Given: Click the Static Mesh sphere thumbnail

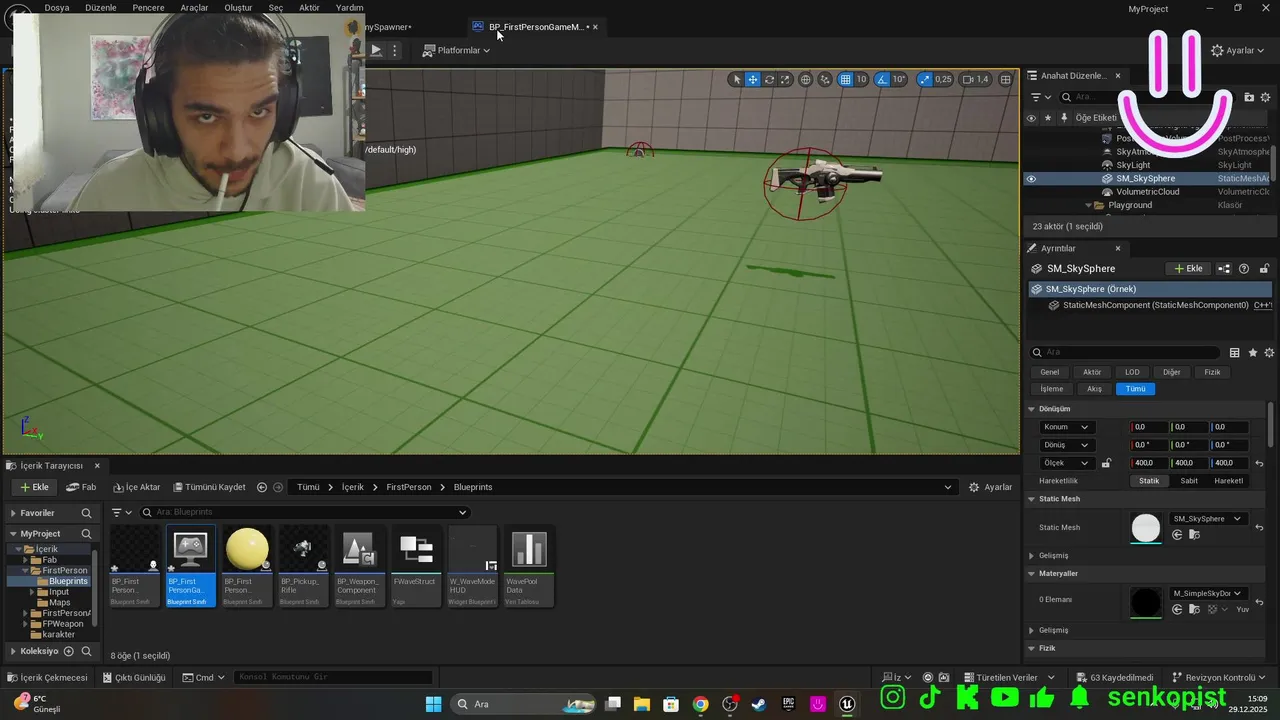Looking at the screenshot, I should (x=1146, y=528).
